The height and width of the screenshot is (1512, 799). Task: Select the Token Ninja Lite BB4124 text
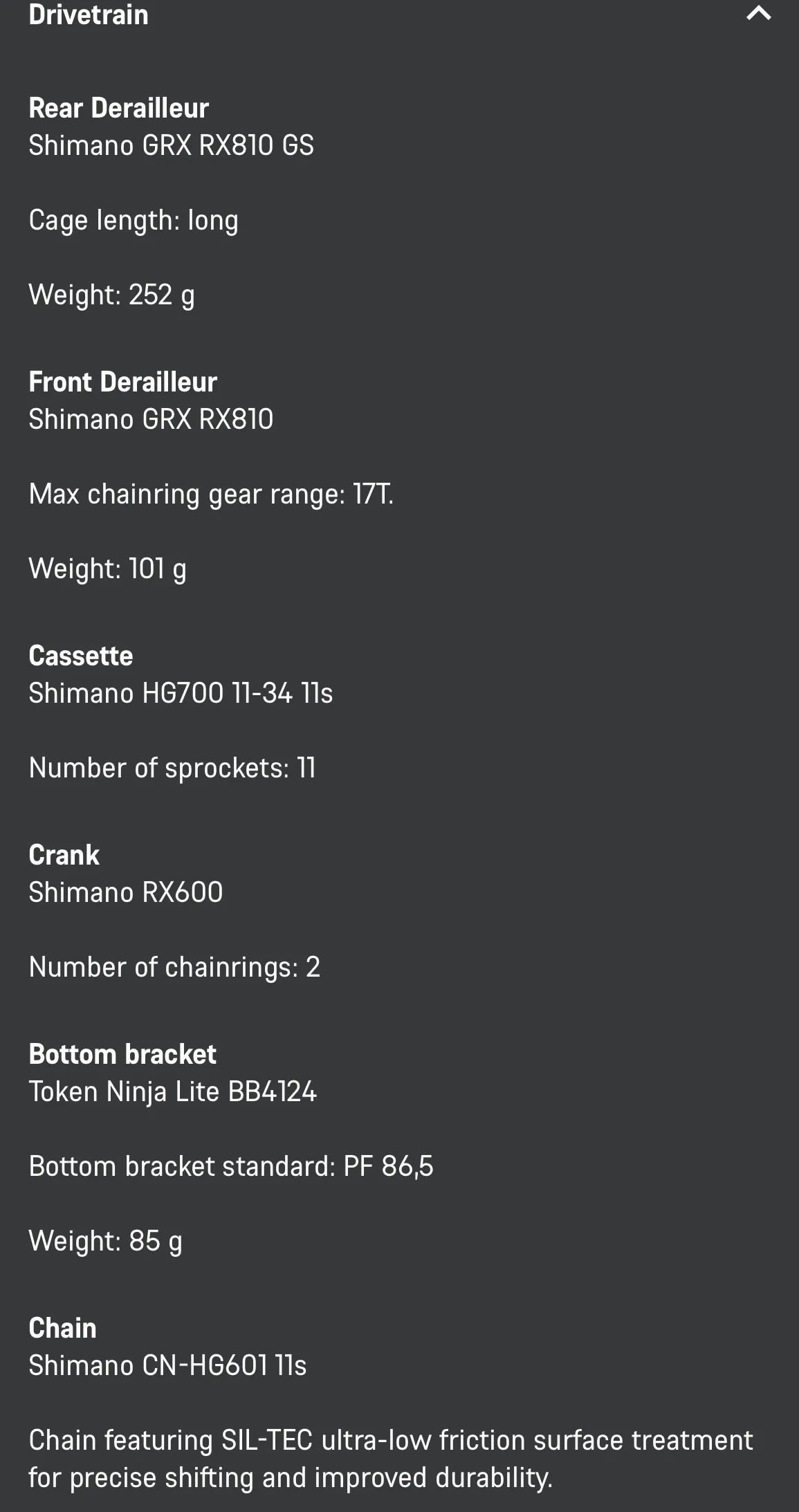tap(172, 1091)
